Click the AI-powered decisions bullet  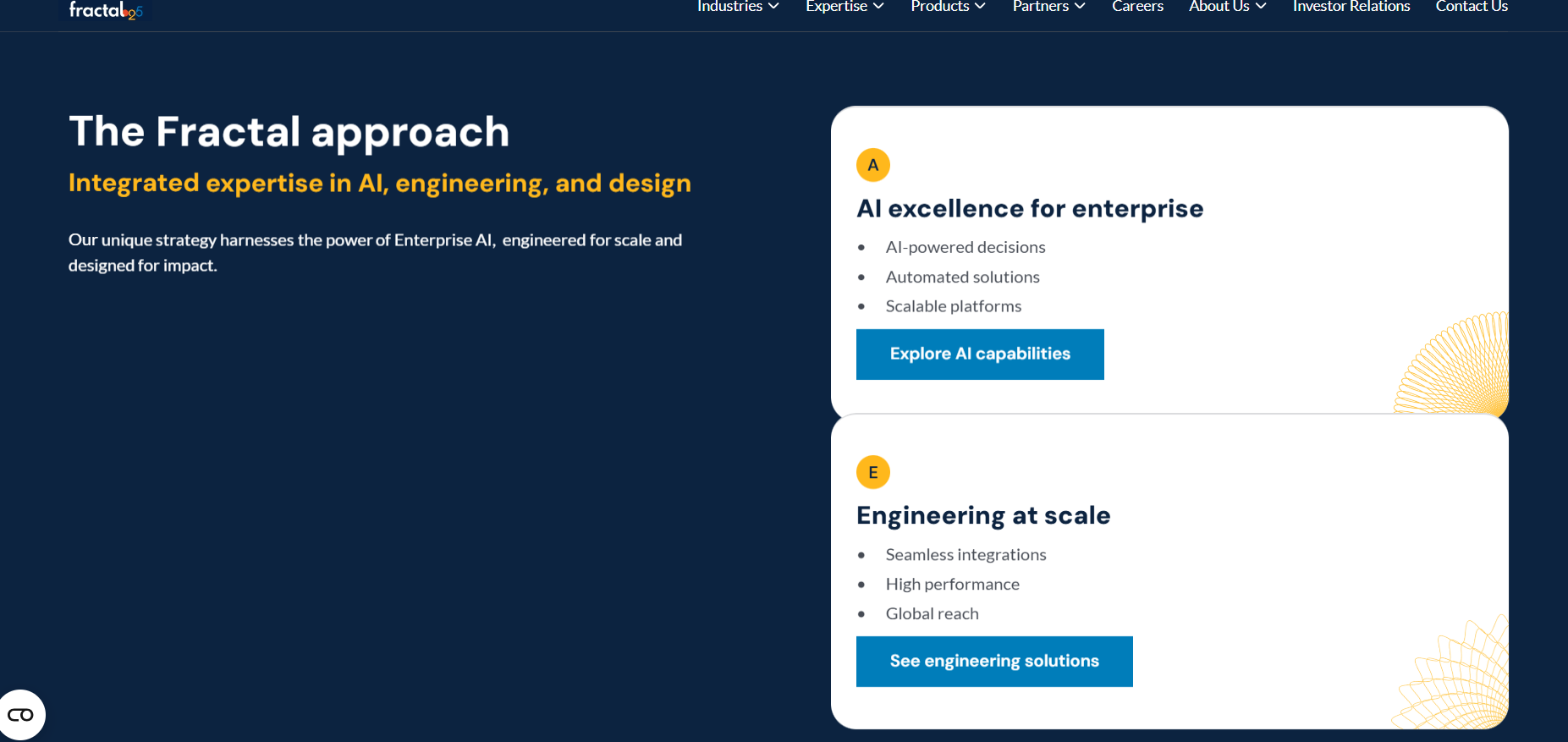click(x=966, y=247)
